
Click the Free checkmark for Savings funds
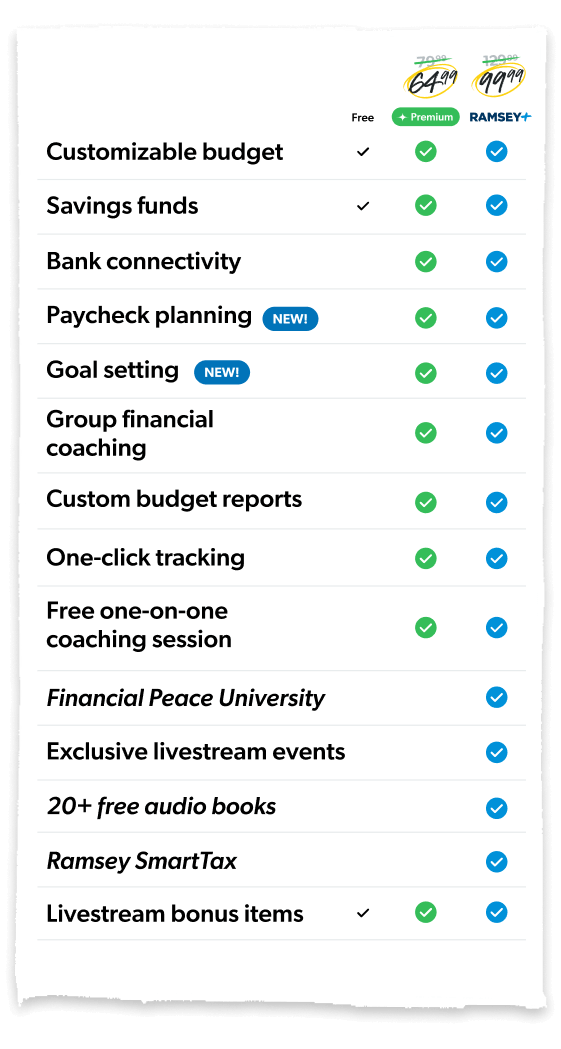tap(363, 206)
